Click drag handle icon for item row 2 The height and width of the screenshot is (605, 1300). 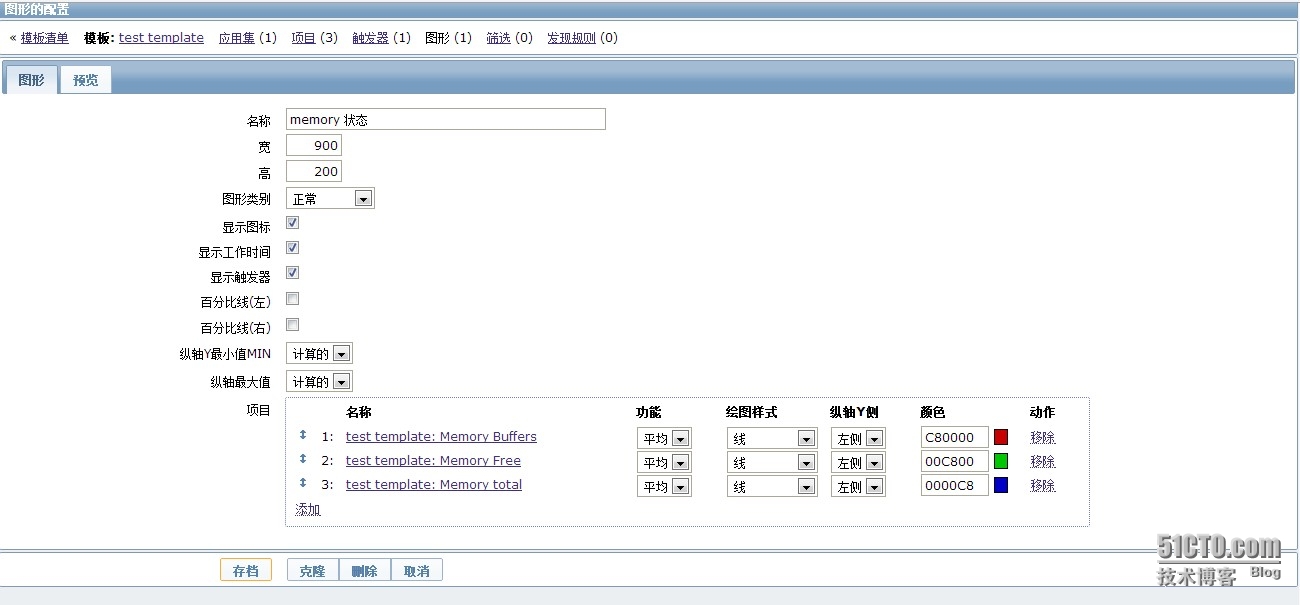click(303, 459)
